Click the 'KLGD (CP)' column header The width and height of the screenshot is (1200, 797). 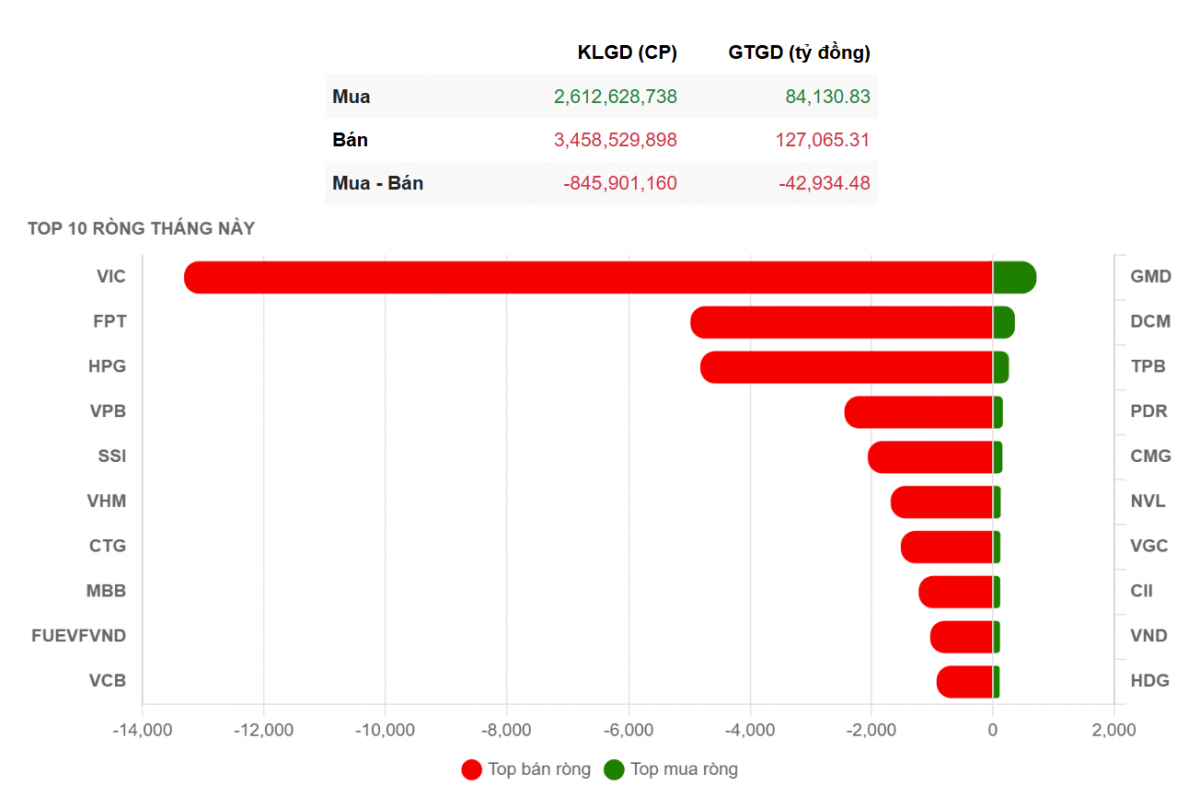coord(627,53)
